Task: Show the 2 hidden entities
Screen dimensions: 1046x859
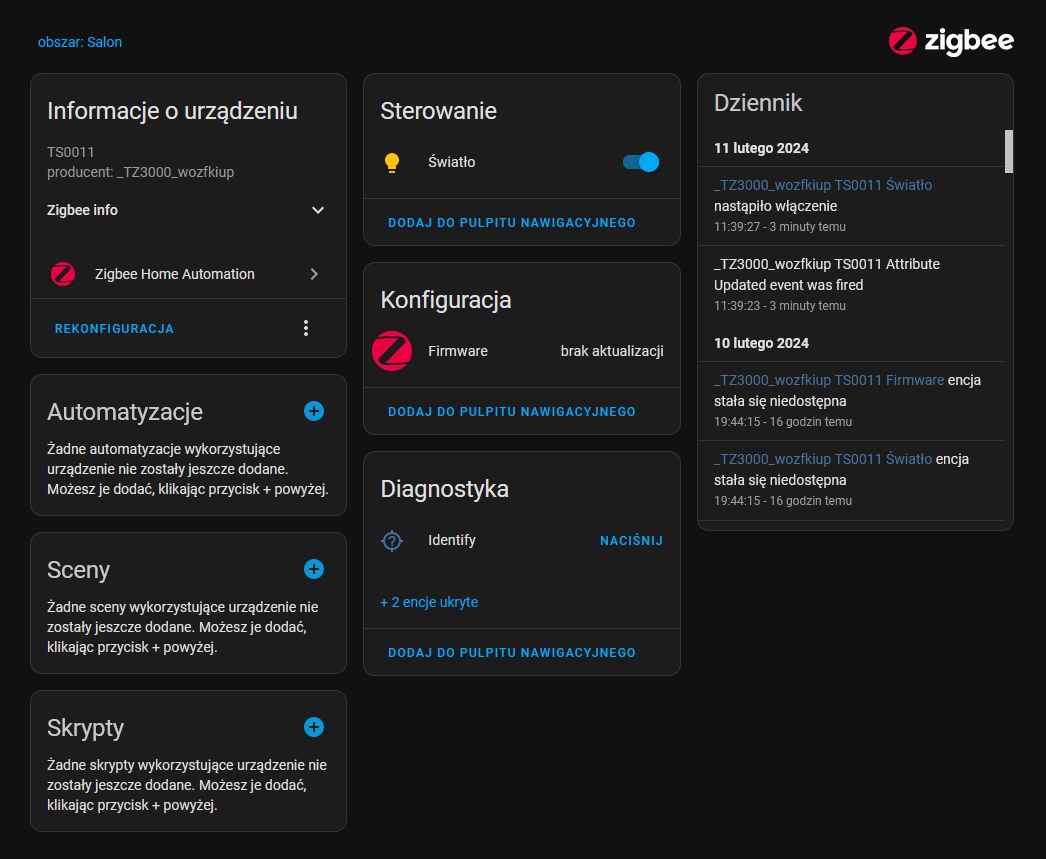Action: 429,603
